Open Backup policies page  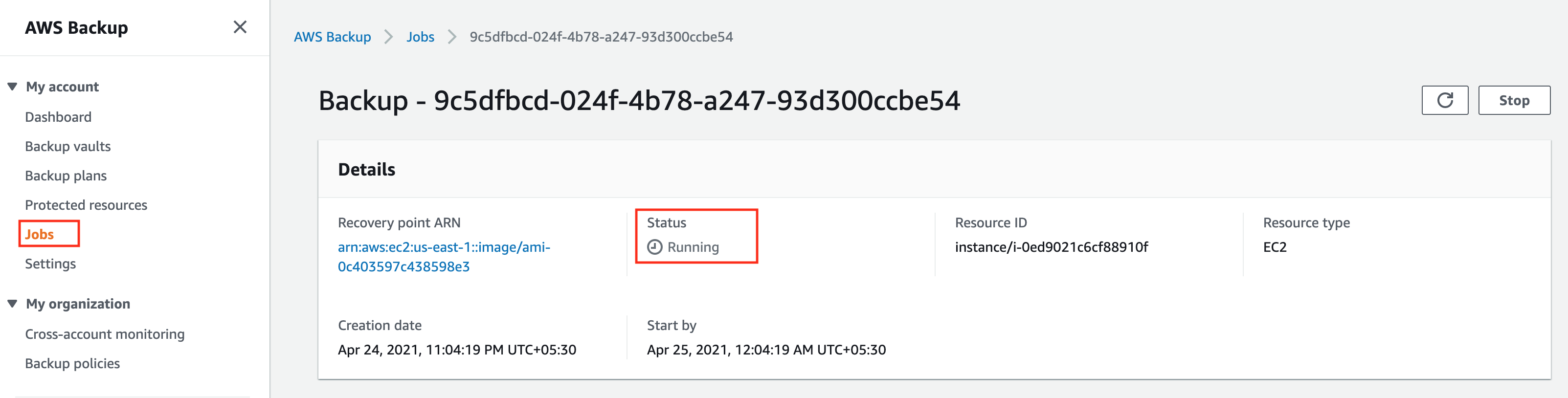(x=72, y=363)
